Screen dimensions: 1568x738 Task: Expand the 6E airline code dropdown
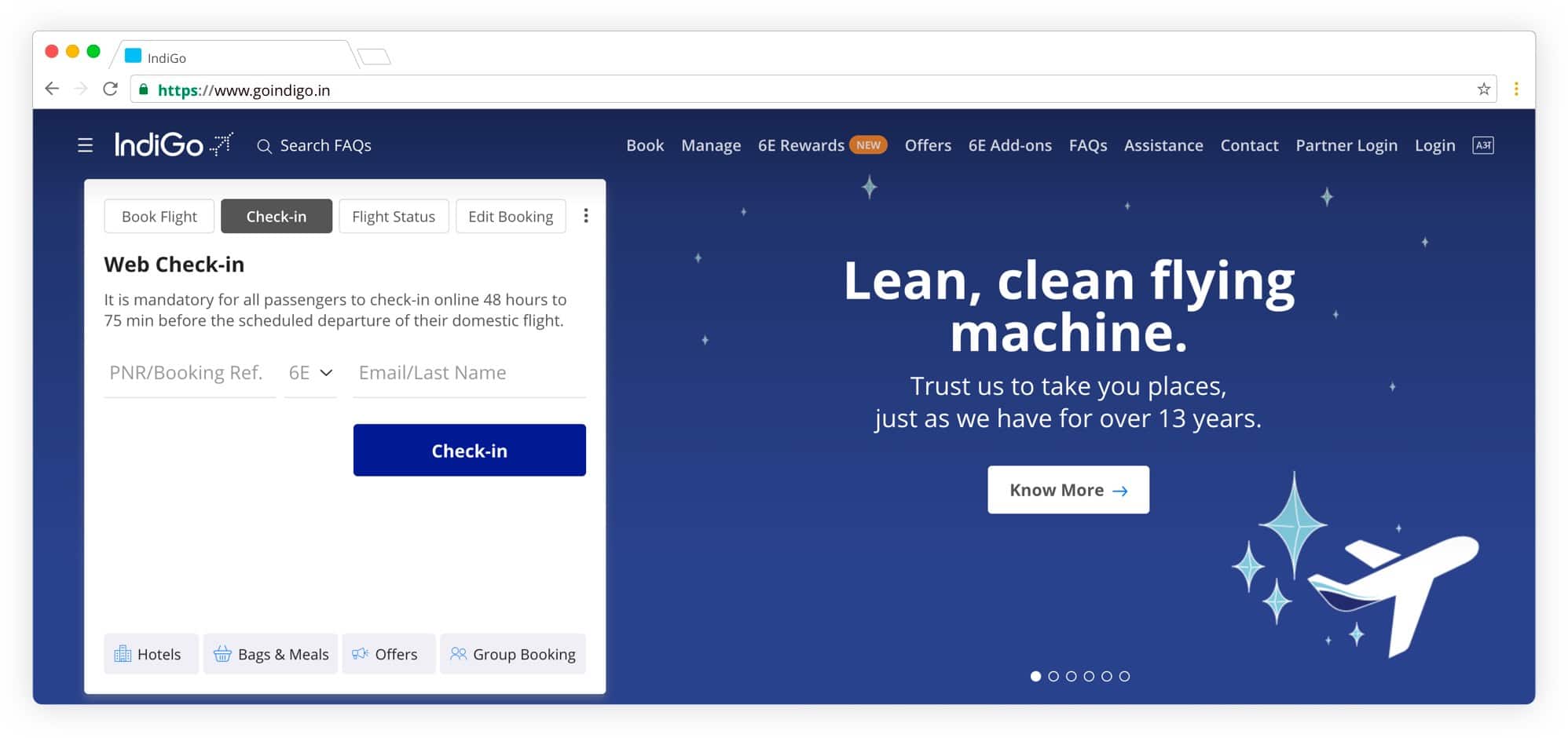(x=310, y=373)
